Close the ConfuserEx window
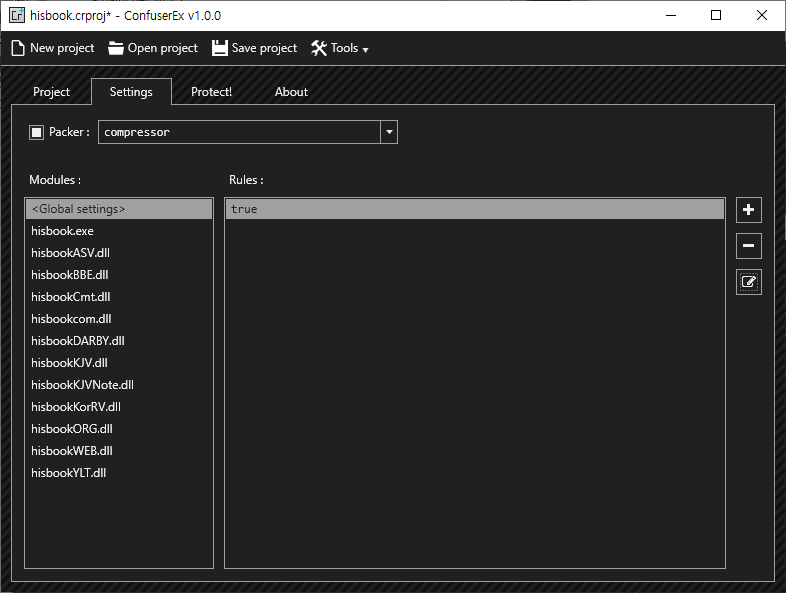The height and width of the screenshot is (593, 786). 761,16
